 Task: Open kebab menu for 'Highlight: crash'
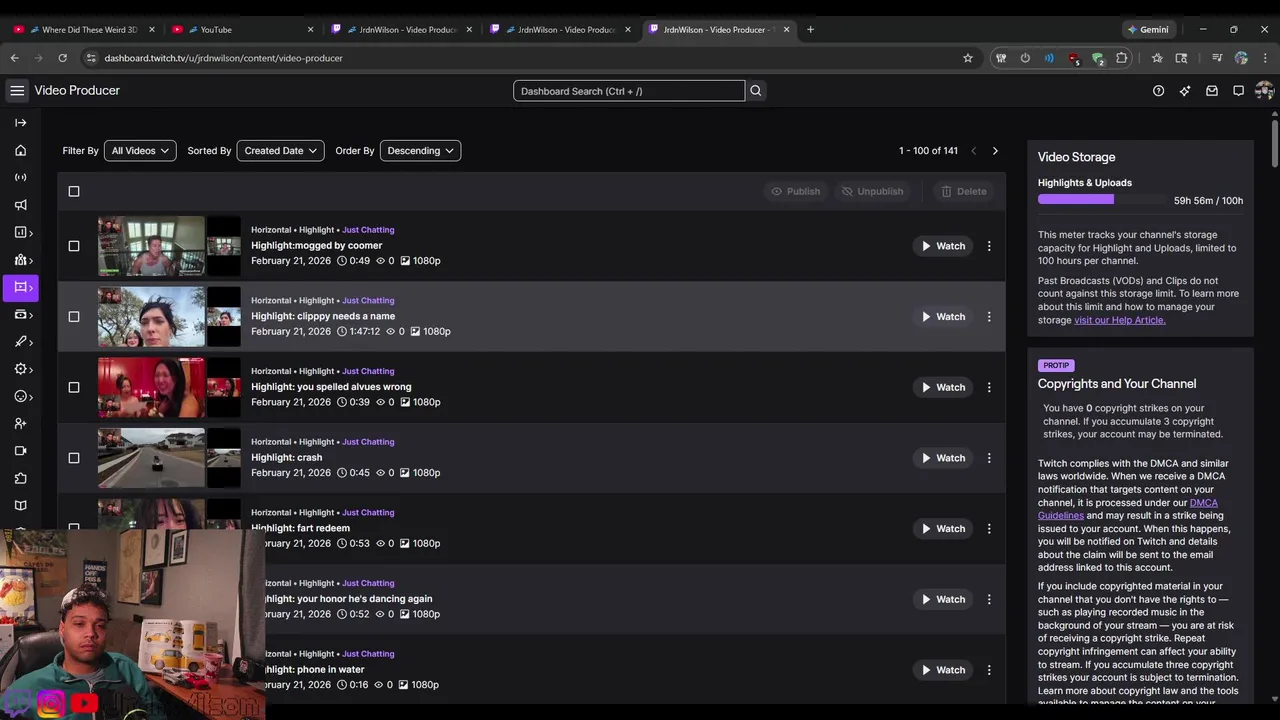989,458
